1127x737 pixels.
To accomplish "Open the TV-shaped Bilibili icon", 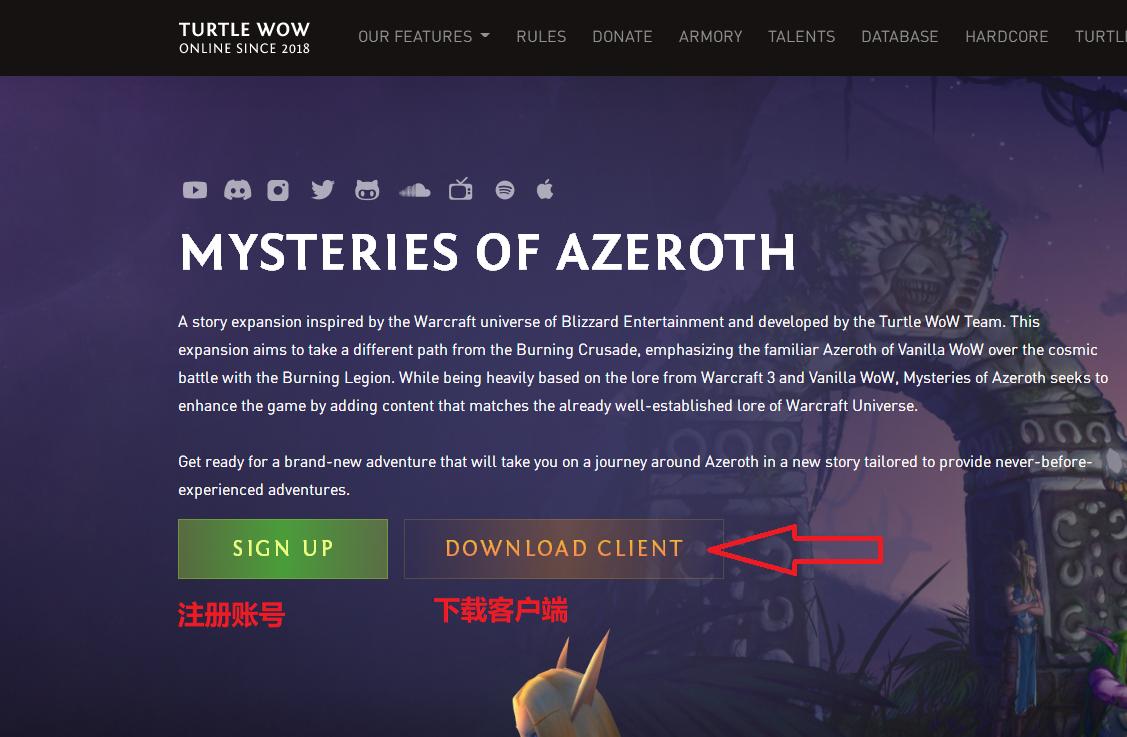I will [461, 189].
